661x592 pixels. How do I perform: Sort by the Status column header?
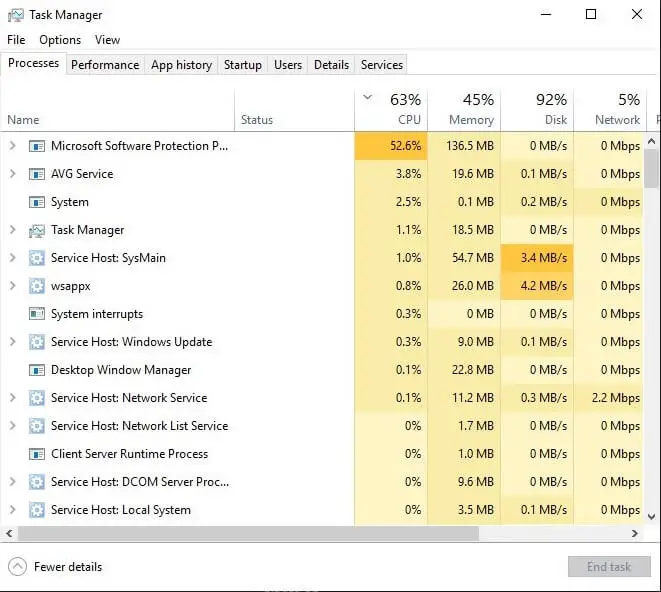294,110
